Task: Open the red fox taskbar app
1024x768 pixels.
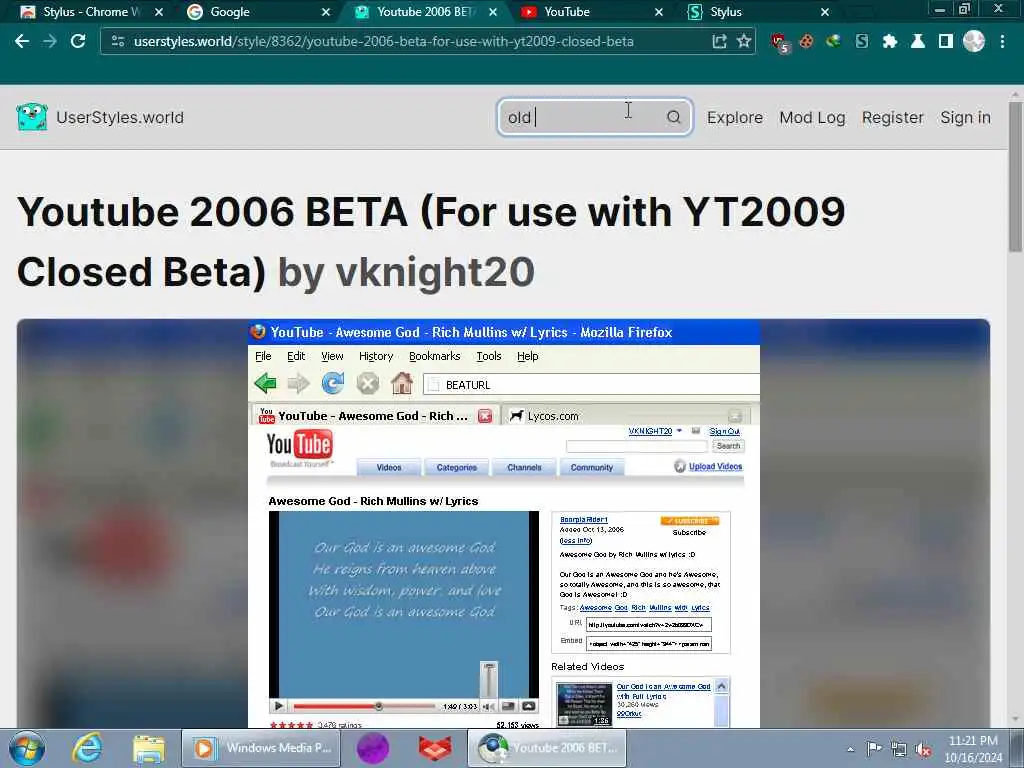Action: 435,748
